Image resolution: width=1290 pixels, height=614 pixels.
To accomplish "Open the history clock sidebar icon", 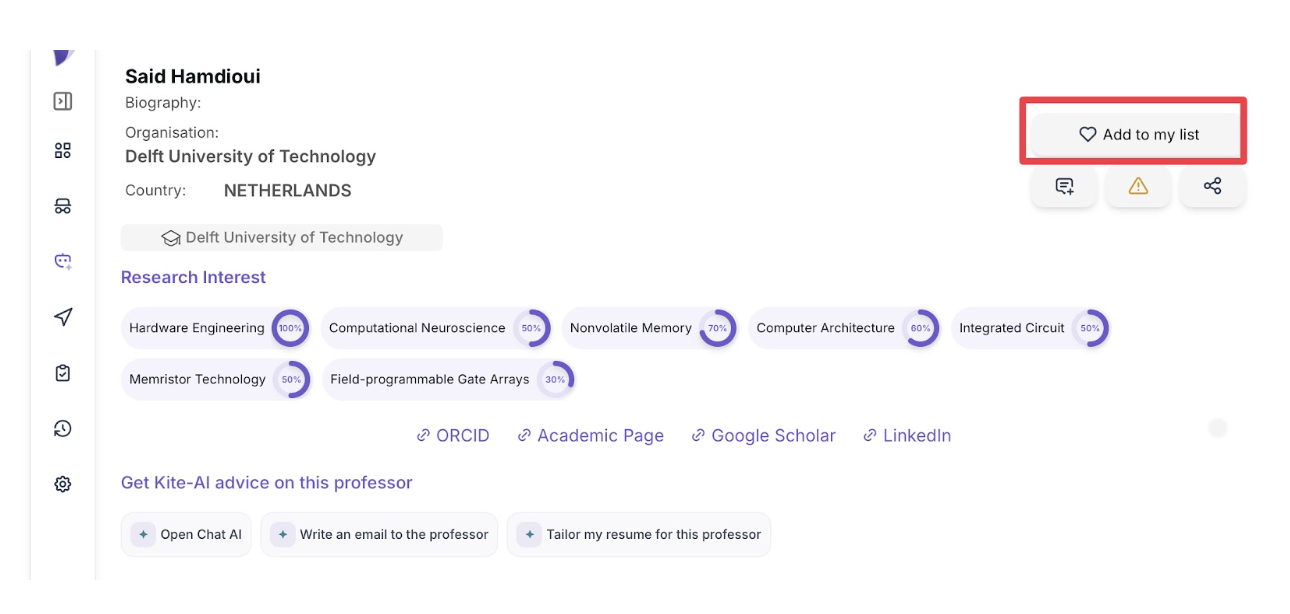I will [63, 428].
